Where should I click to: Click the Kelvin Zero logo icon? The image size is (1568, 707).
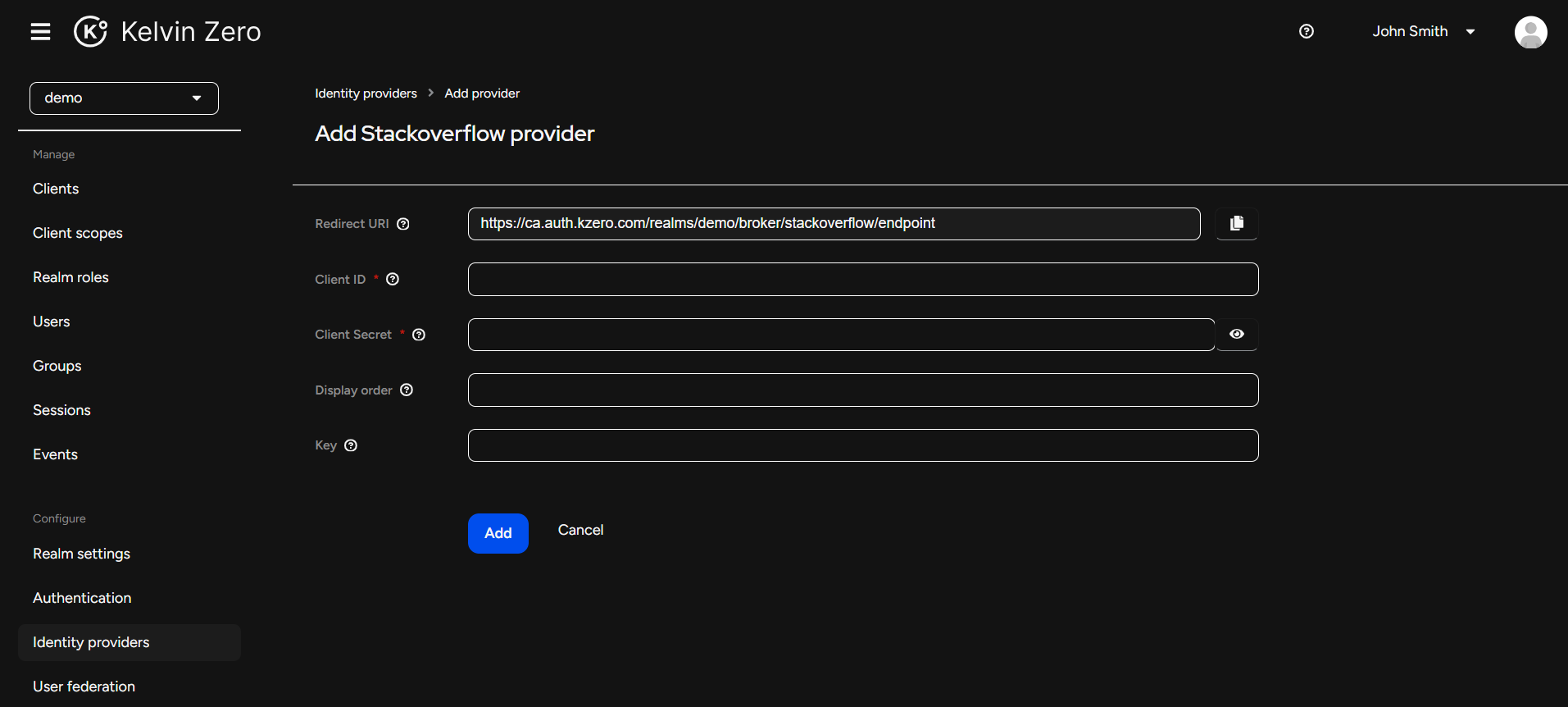[x=90, y=32]
